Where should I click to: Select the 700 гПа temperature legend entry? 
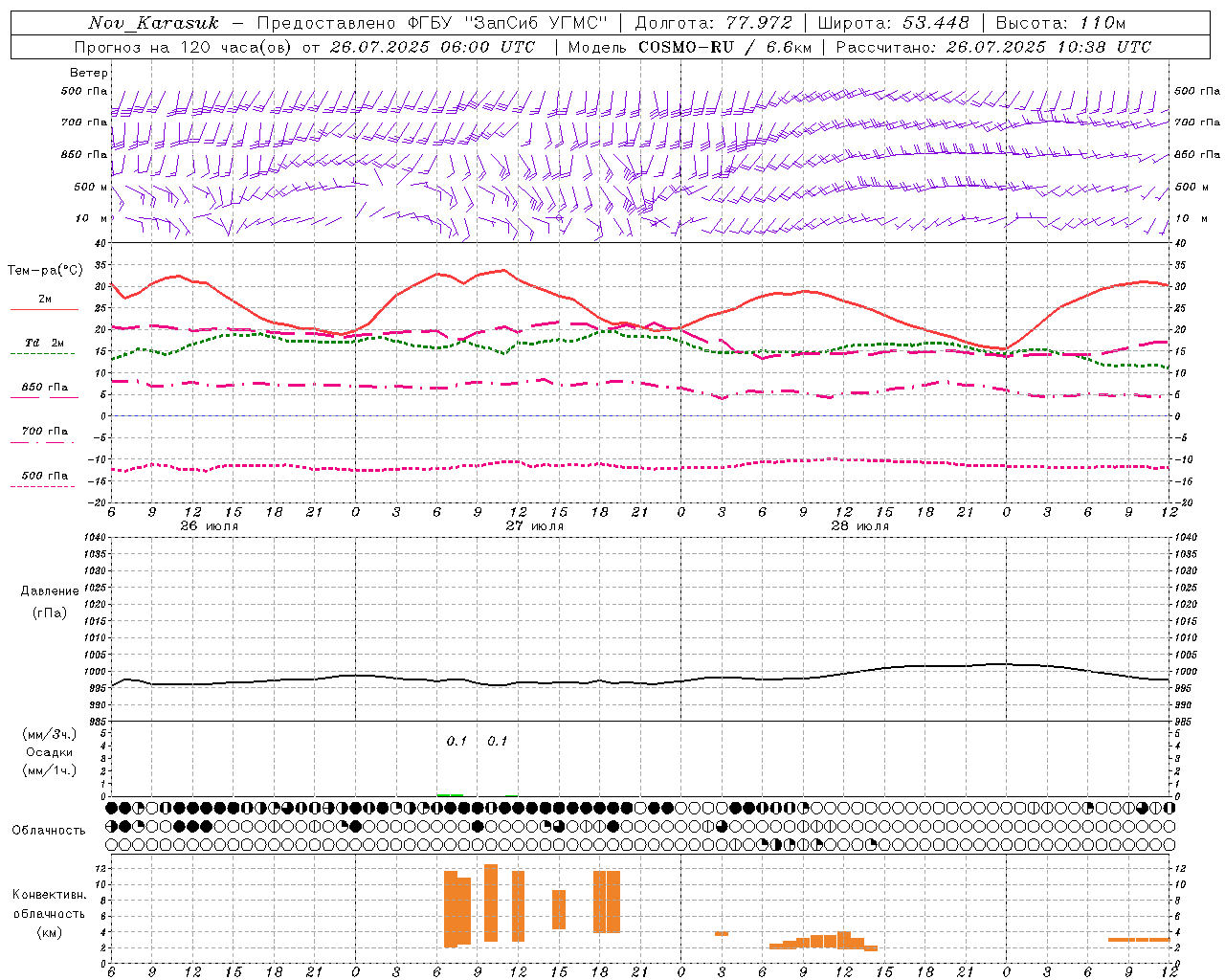[x=45, y=432]
